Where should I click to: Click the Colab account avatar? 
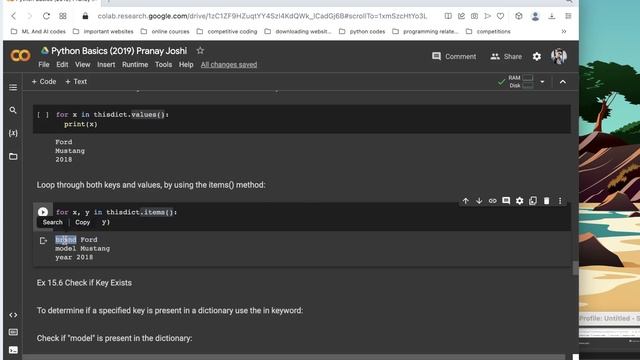tap(559, 56)
